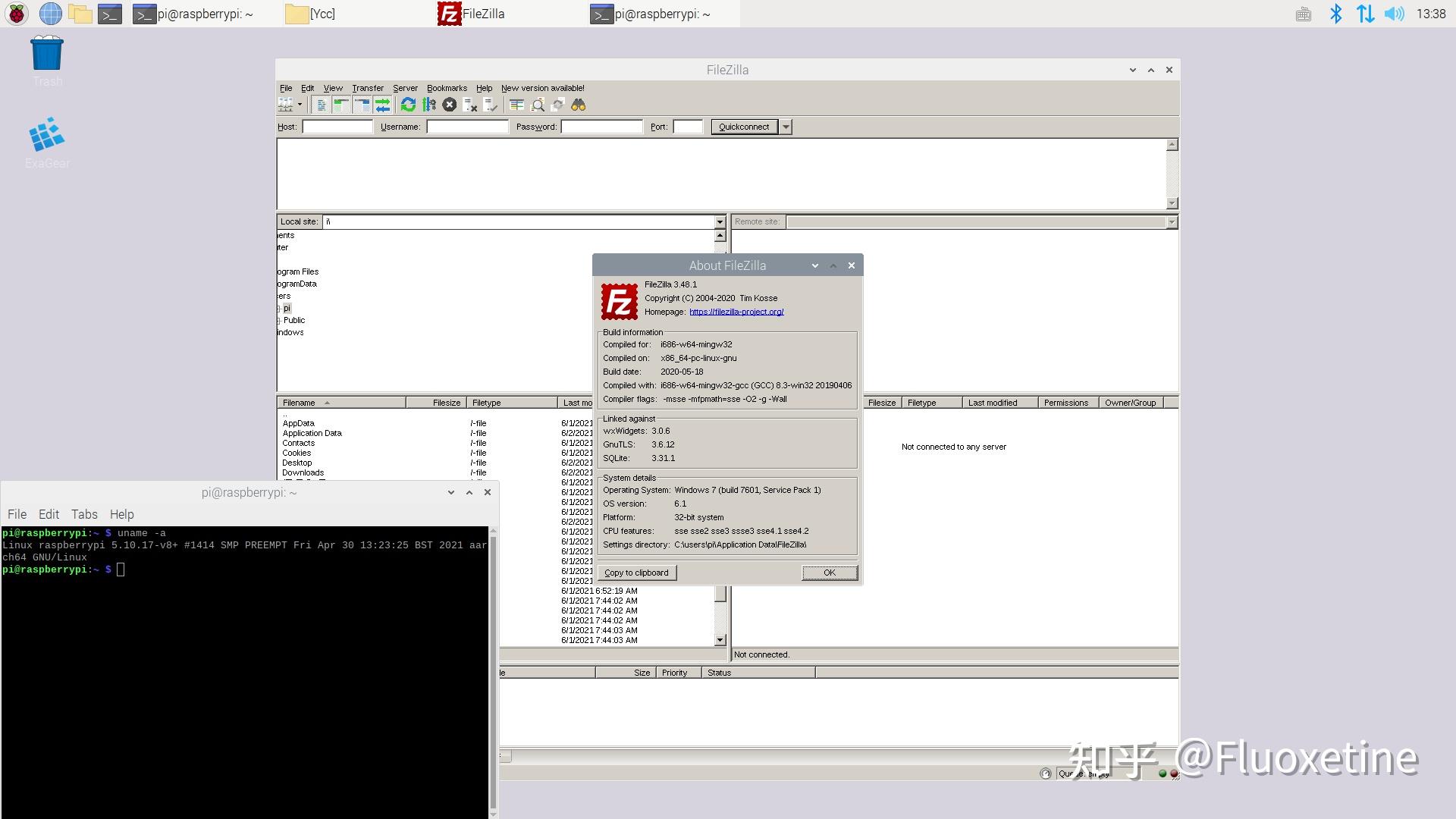Open the Server menu
The height and width of the screenshot is (819, 1456).
405,88
